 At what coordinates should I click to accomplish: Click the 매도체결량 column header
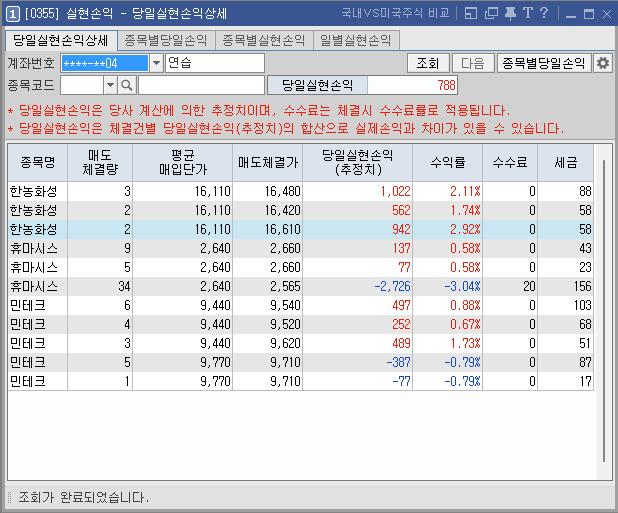pyautogui.click(x=100, y=162)
